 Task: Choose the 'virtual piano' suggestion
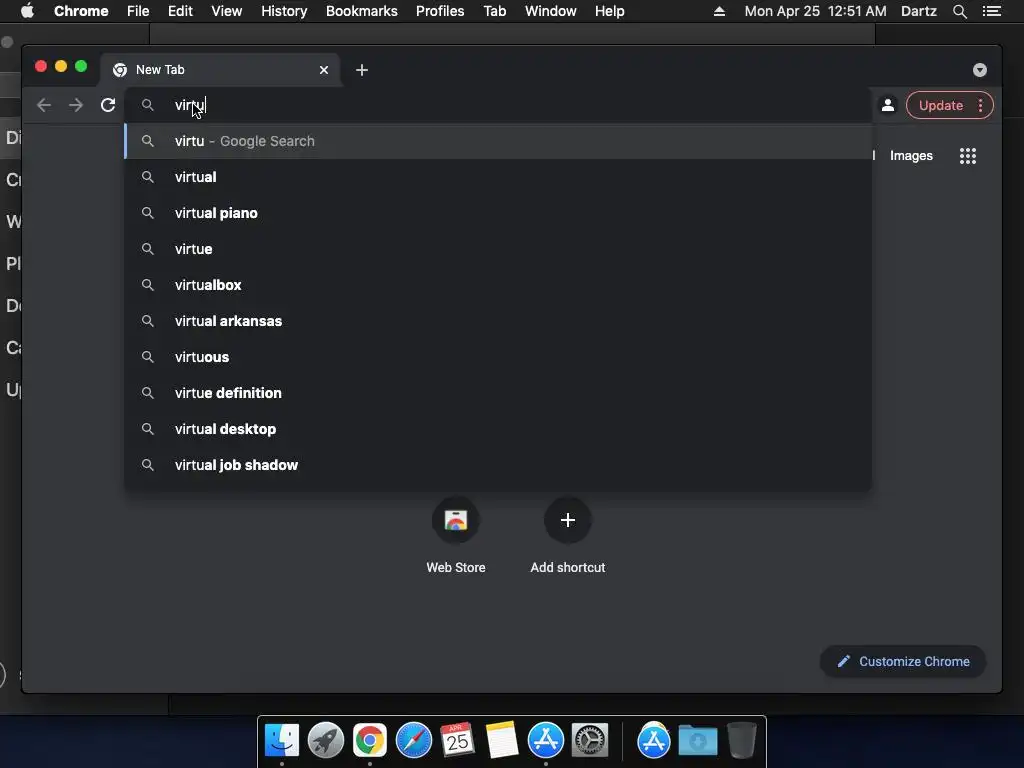(498, 213)
